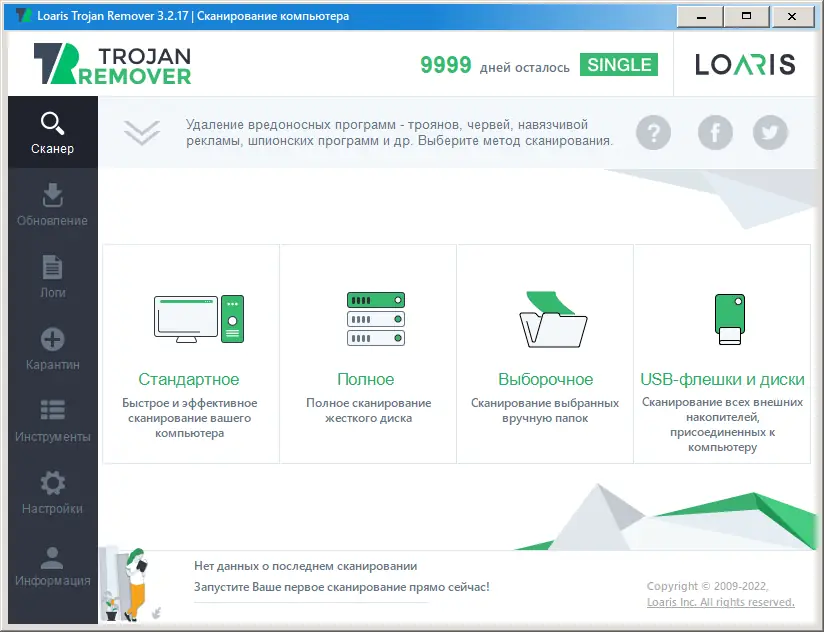Switch to the Логи label
The image size is (824, 632).
pyautogui.click(x=53, y=293)
